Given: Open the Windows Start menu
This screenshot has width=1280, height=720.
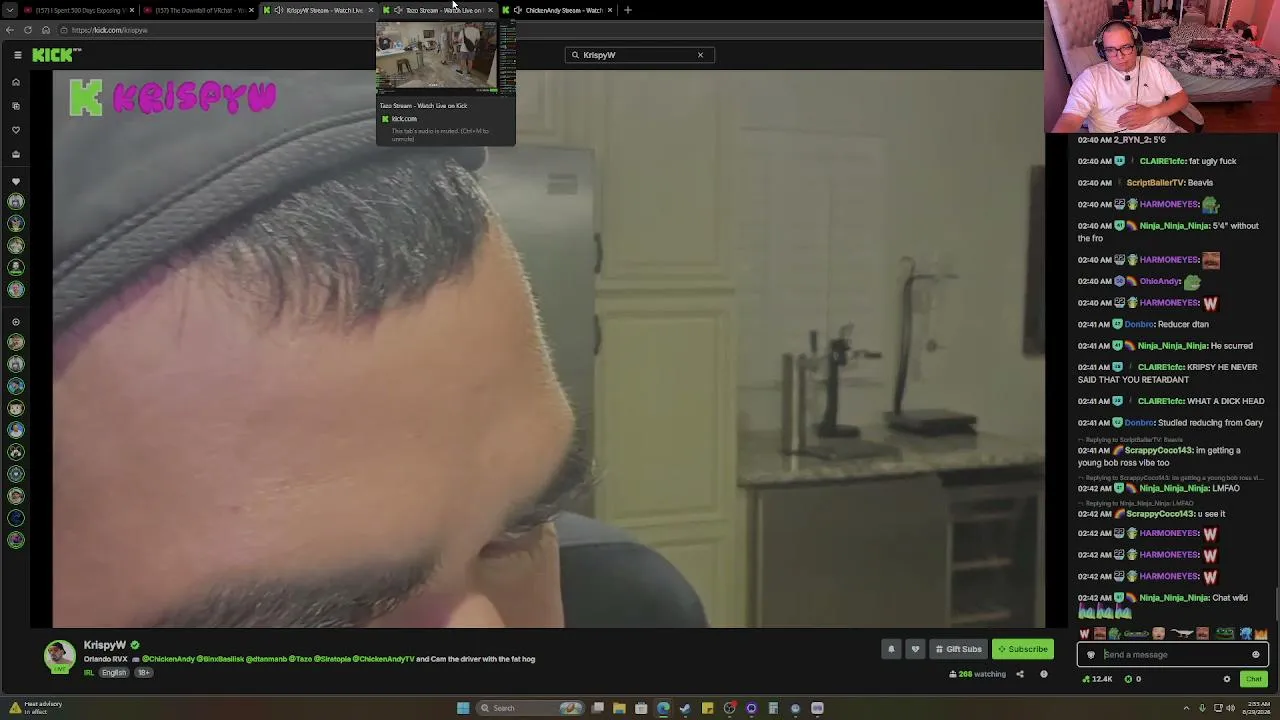Looking at the screenshot, I should click(463, 708).
